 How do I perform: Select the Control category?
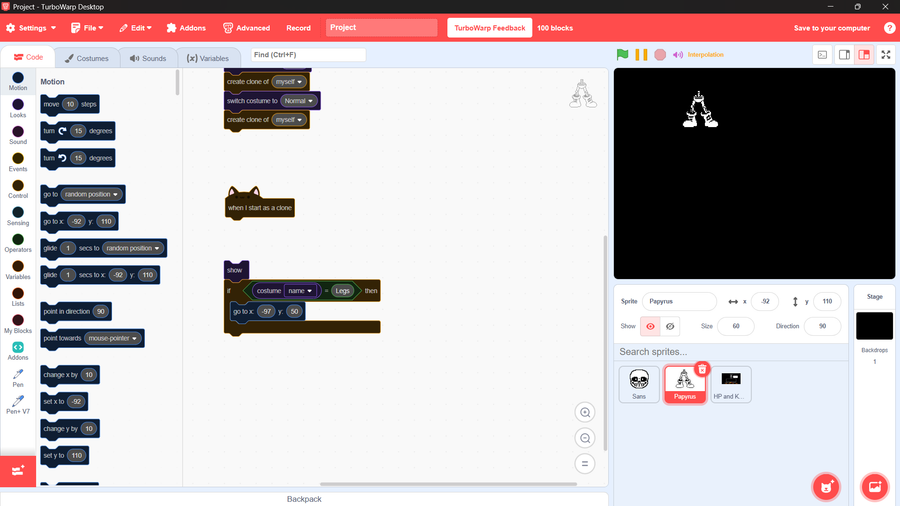point(18,189)
